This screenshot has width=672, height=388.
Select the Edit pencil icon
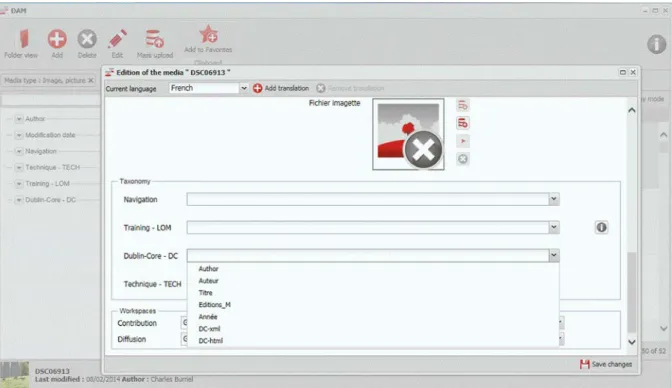tap(117, 39)
